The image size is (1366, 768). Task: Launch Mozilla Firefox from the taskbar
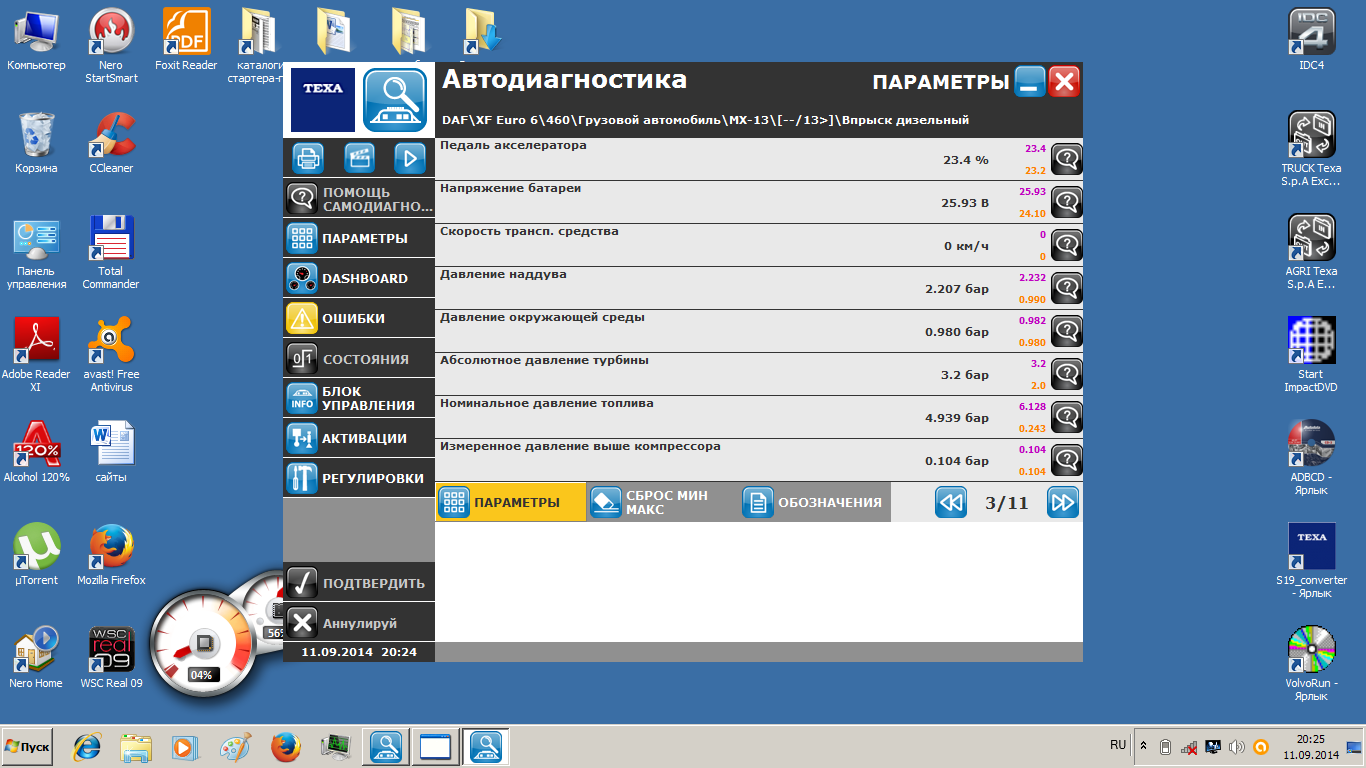(286, 746)
